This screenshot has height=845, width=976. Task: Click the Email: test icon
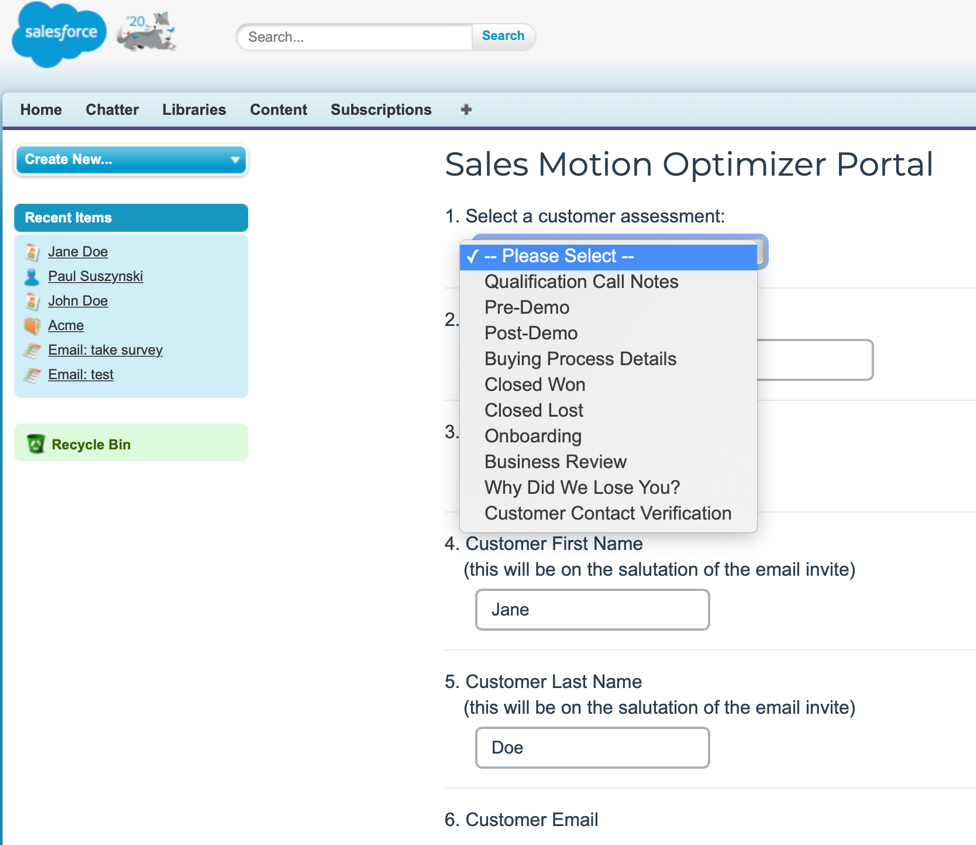tap(32, 375)
